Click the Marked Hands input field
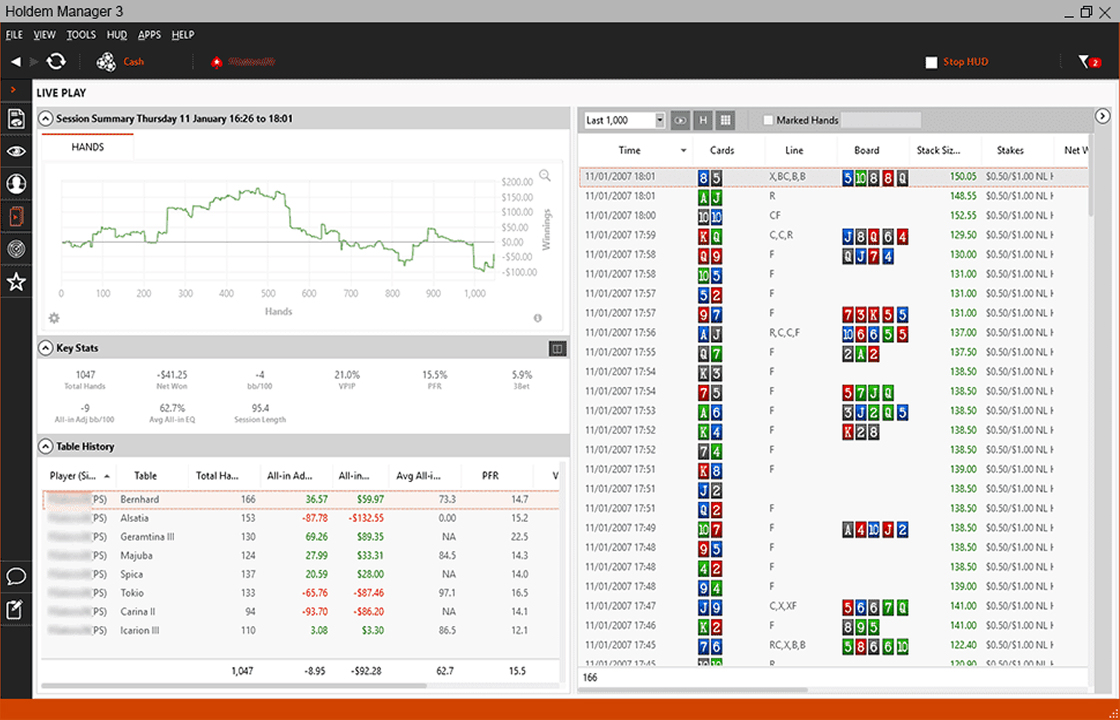The height and width of the screenshot is (720, 1120). (881, 121)
